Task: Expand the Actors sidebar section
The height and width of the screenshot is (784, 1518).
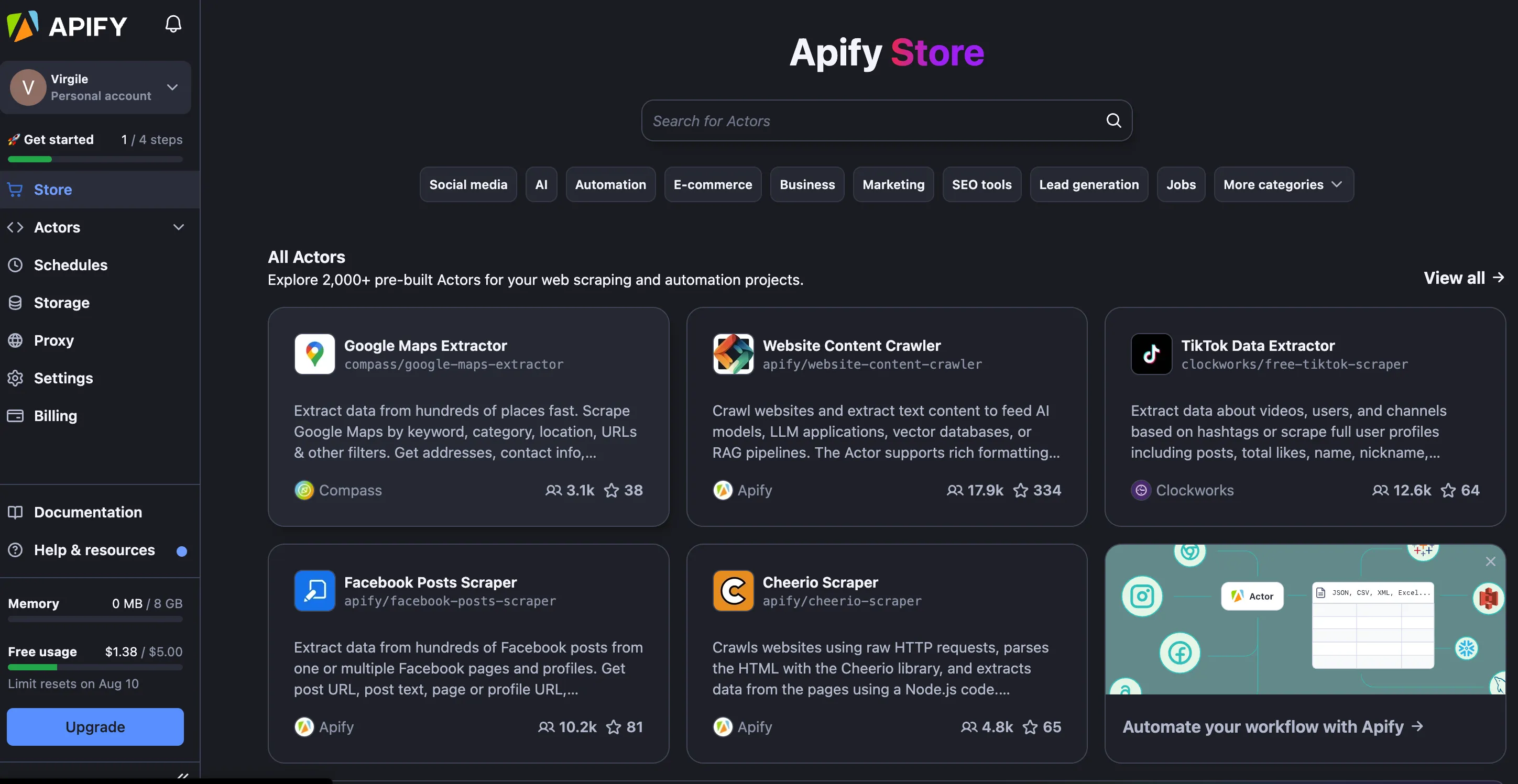Action: coord(178,227)
